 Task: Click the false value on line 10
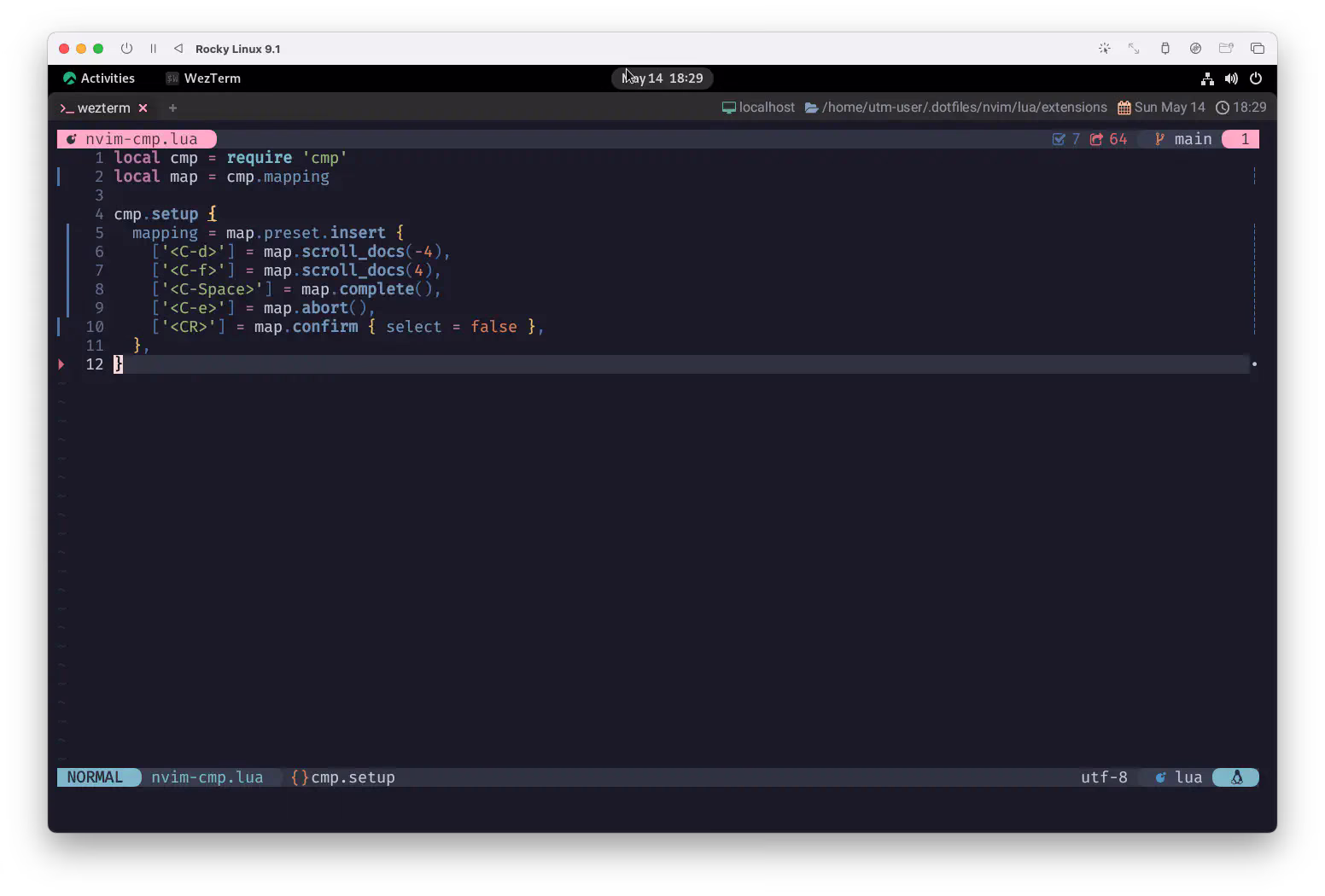click(x=493, y=327)
